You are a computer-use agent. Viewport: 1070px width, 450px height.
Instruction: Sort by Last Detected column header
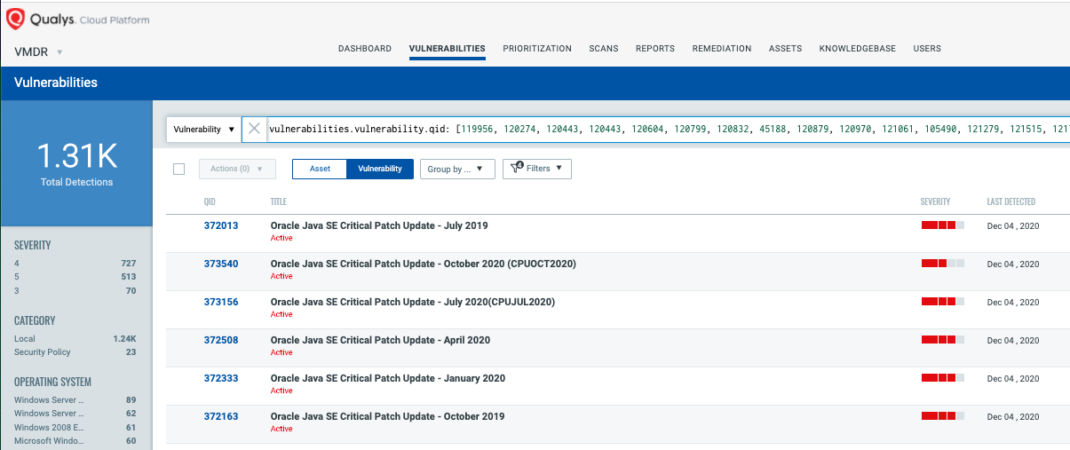point(1011,201)
